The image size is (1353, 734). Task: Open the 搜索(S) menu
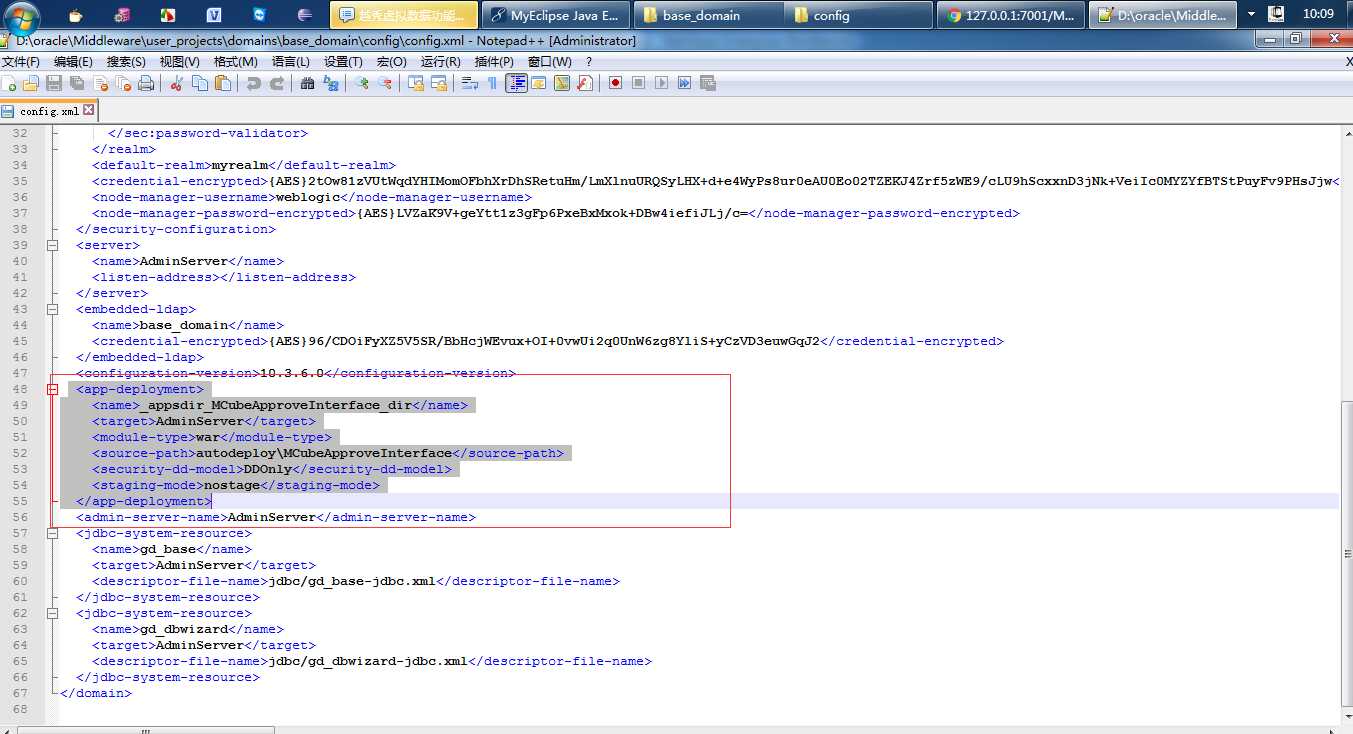[126, 62]
